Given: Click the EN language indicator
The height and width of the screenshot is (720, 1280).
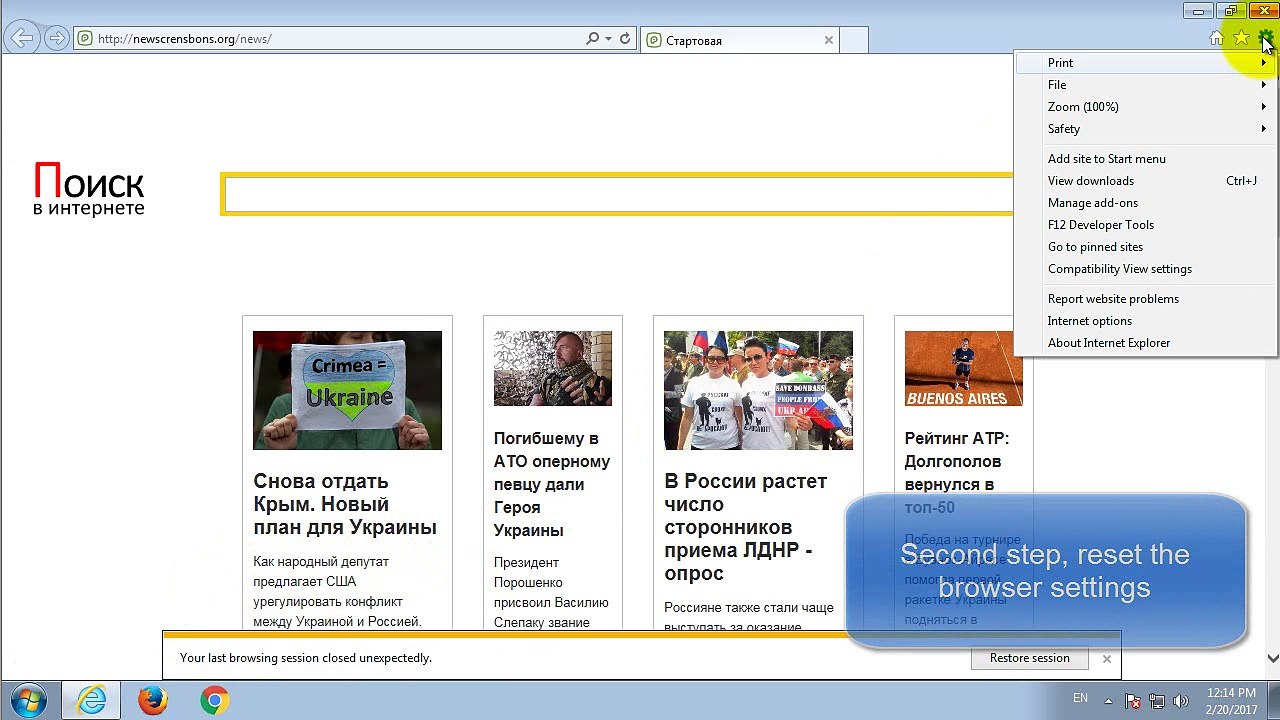Looking at the screenshot, I should click(x=1080, y=698).
